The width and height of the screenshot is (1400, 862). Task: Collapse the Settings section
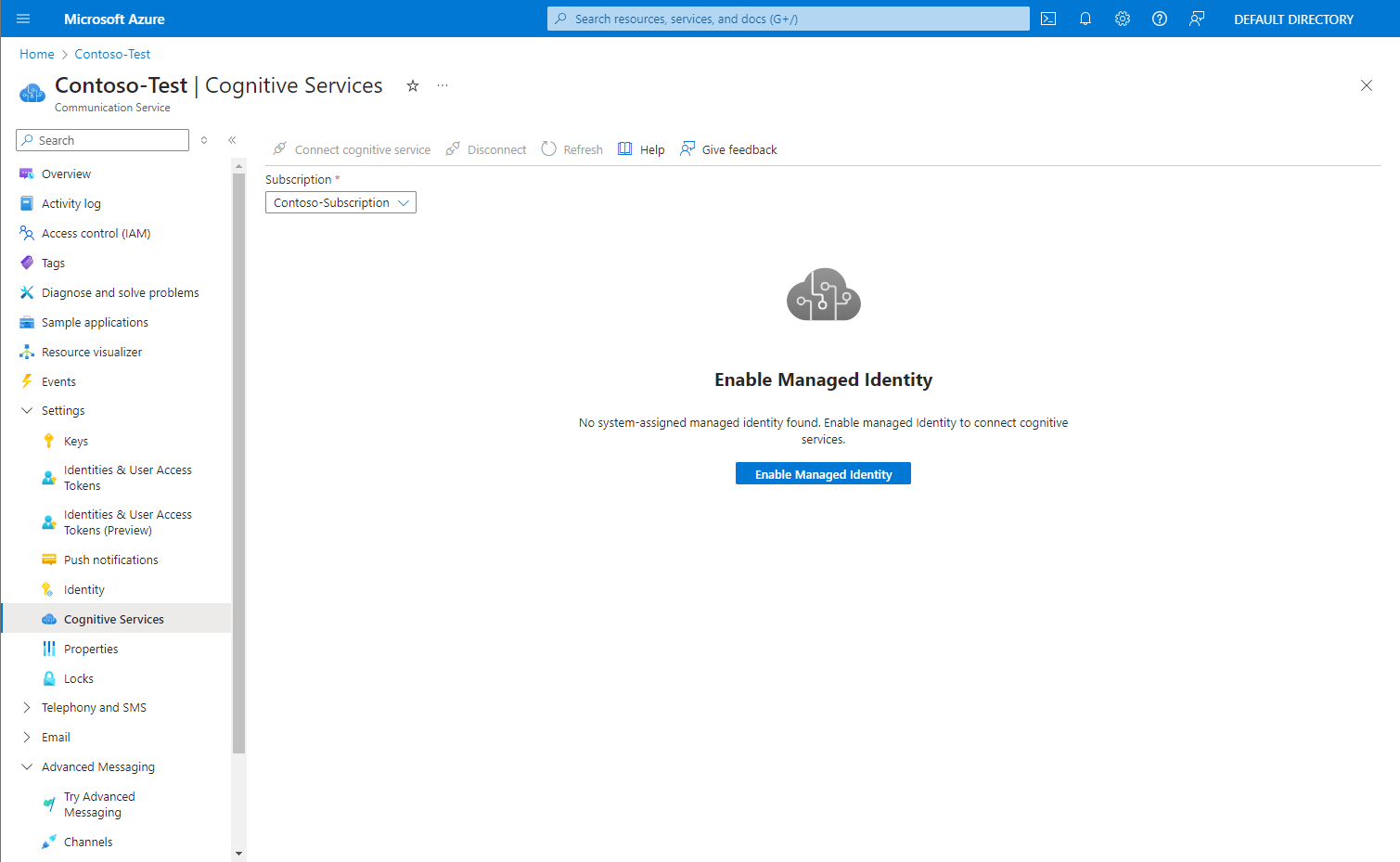click(27, 410)
